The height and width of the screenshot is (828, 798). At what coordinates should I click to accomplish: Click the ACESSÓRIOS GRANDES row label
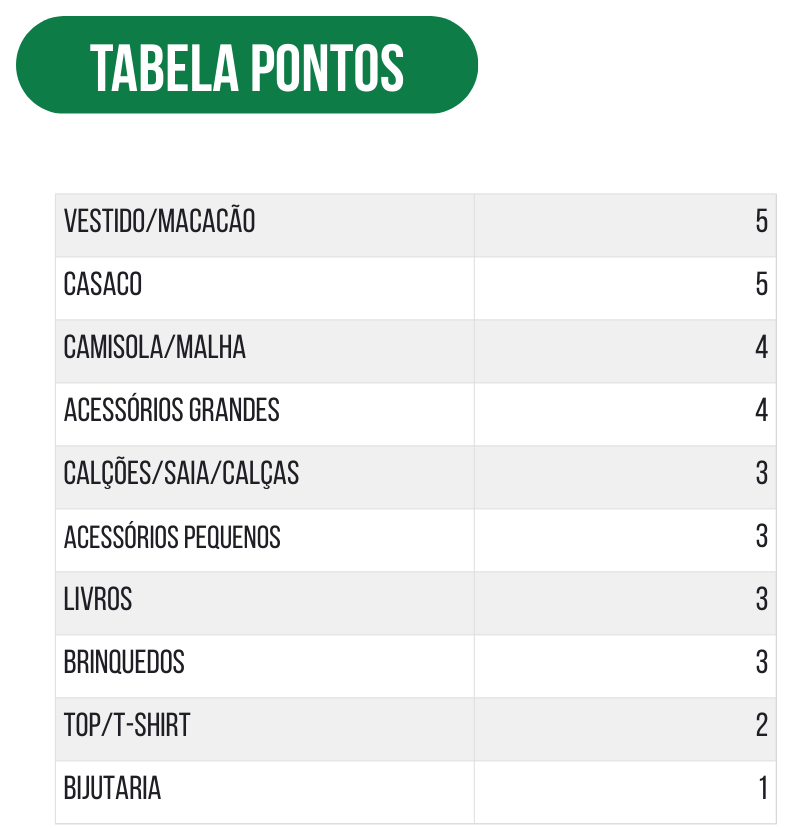coord(171,410)
